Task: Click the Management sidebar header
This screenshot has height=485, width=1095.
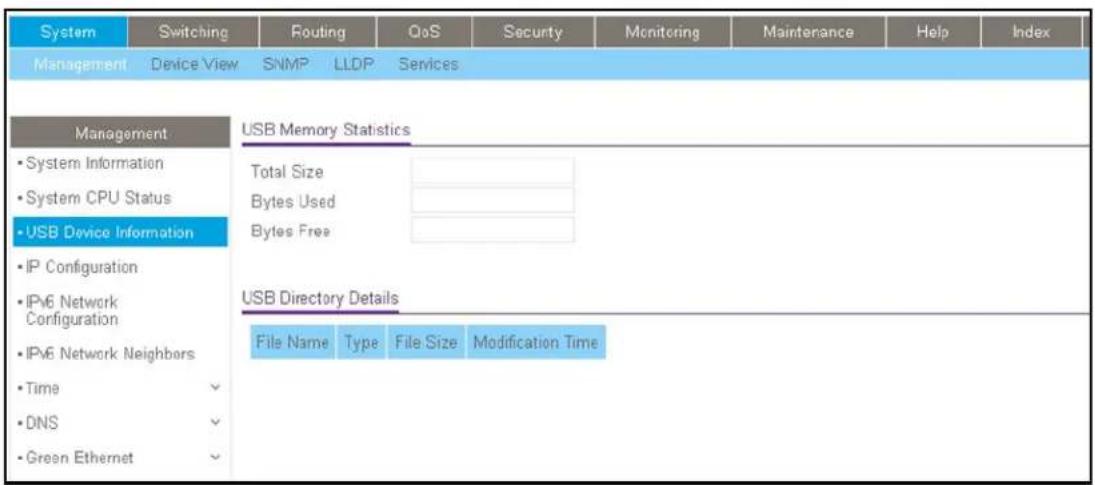Action: pyautogui.click(x=122, y=133)
